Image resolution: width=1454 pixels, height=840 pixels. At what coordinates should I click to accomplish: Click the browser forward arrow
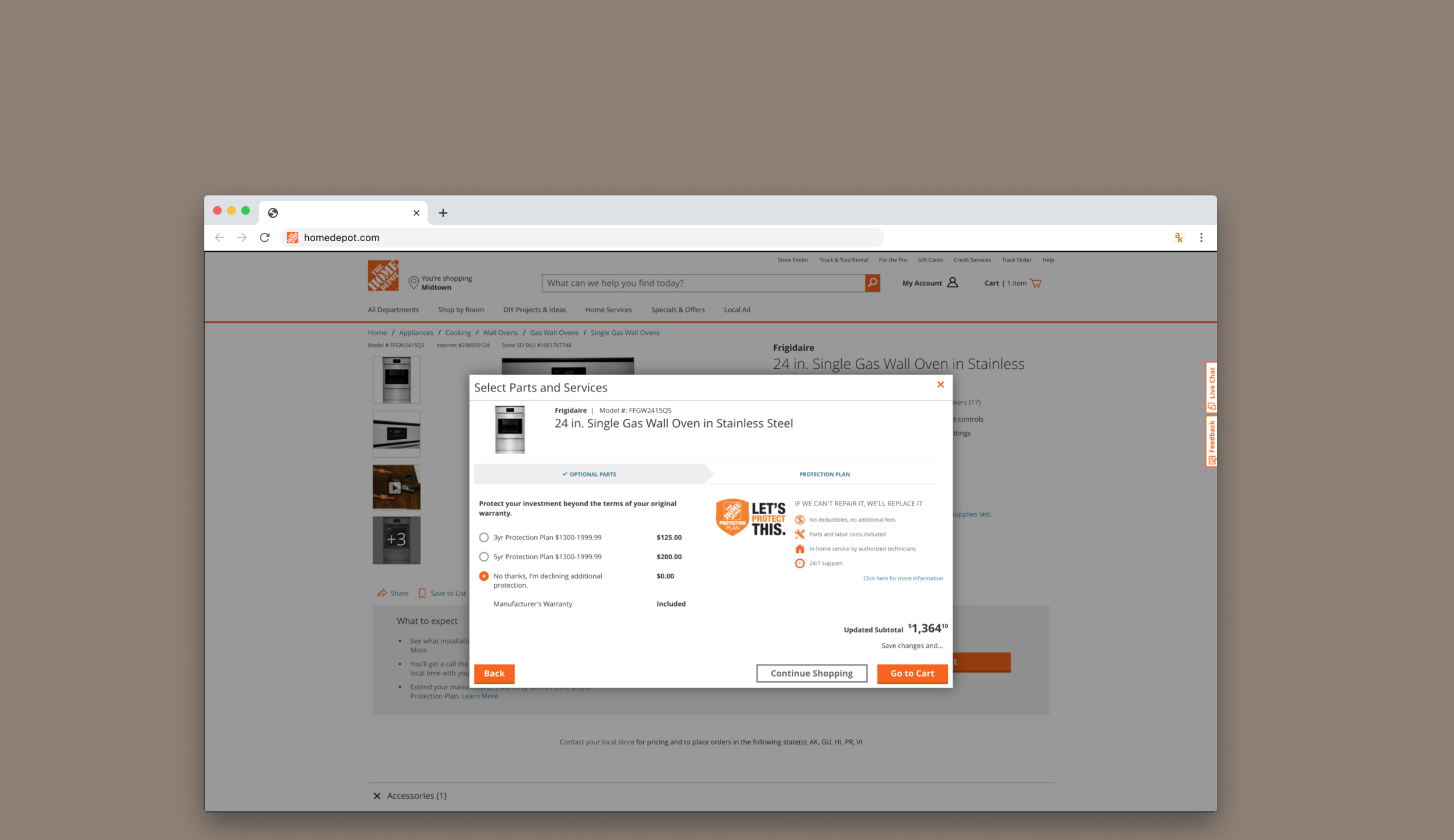[242, 238]
